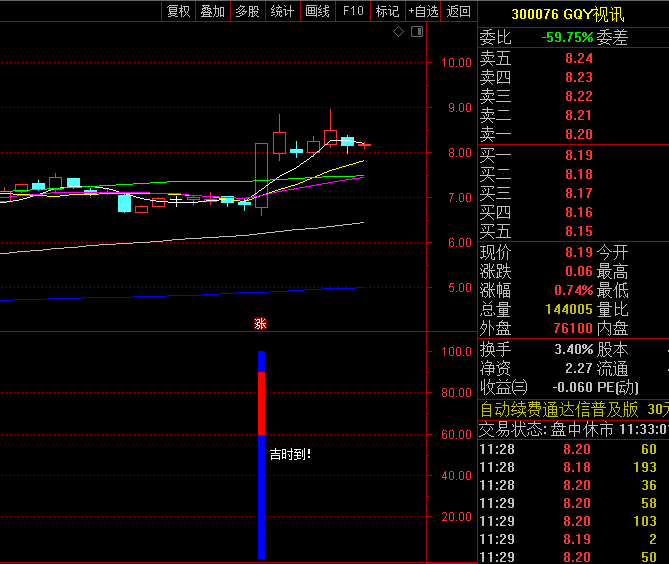
Task: Select 买一 price 8.19
Action: pyautogui.click(x=579, y=155)
